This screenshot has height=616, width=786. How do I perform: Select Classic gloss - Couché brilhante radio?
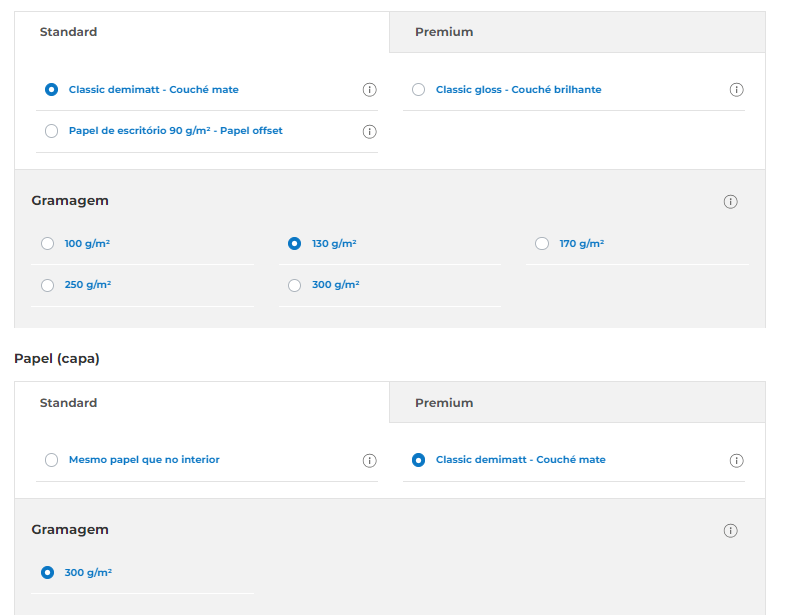pos(419,90)
